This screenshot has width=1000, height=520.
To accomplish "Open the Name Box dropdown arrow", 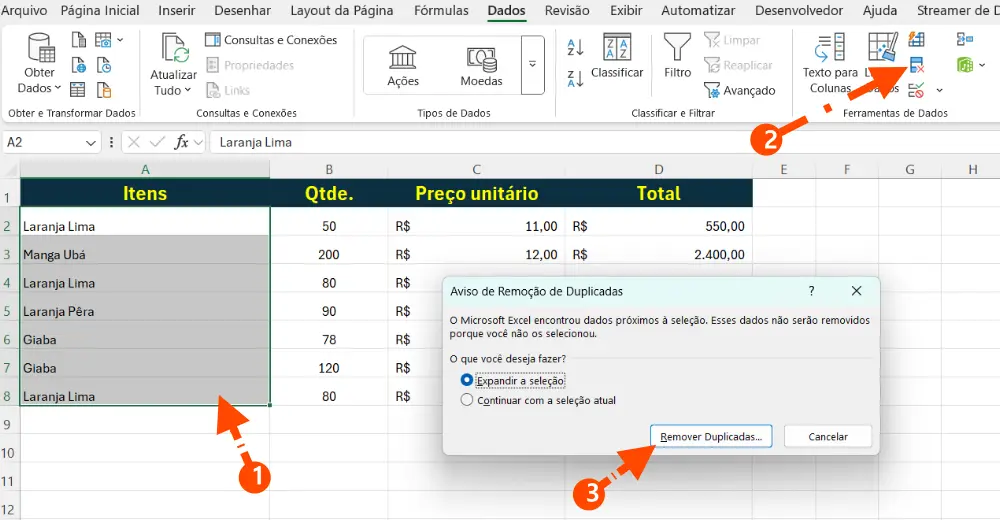I will (91, 142).
